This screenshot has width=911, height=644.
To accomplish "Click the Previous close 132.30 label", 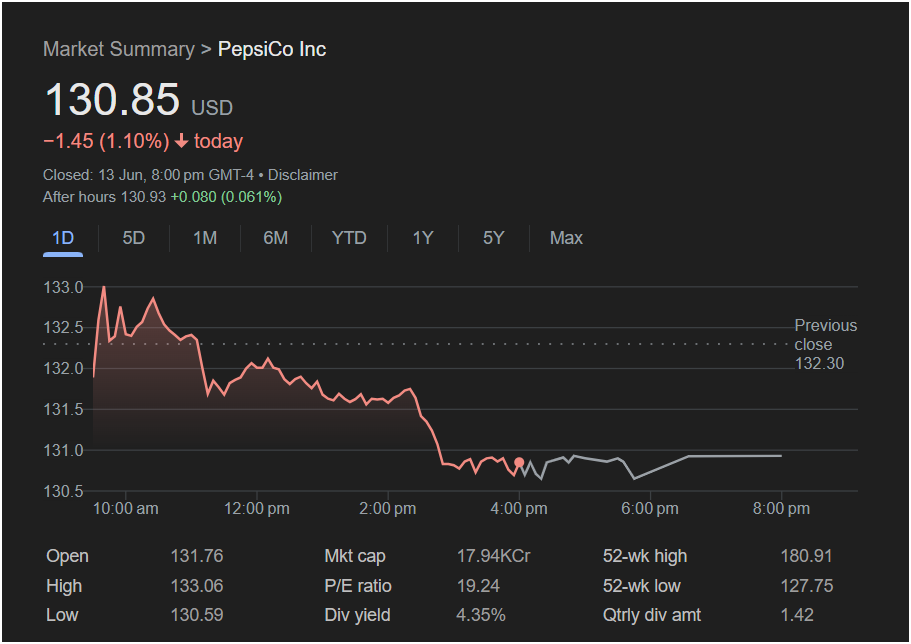I will tap(826, 344).
